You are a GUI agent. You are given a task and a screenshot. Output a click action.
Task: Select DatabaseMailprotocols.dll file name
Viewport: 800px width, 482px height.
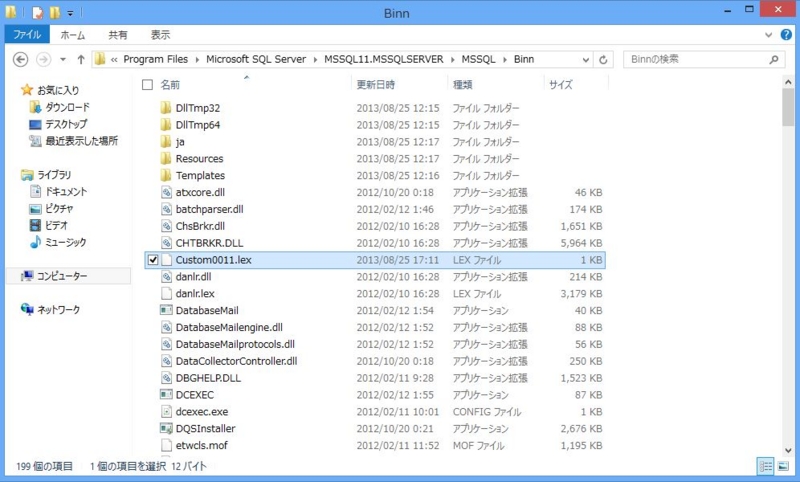[235, 344]
